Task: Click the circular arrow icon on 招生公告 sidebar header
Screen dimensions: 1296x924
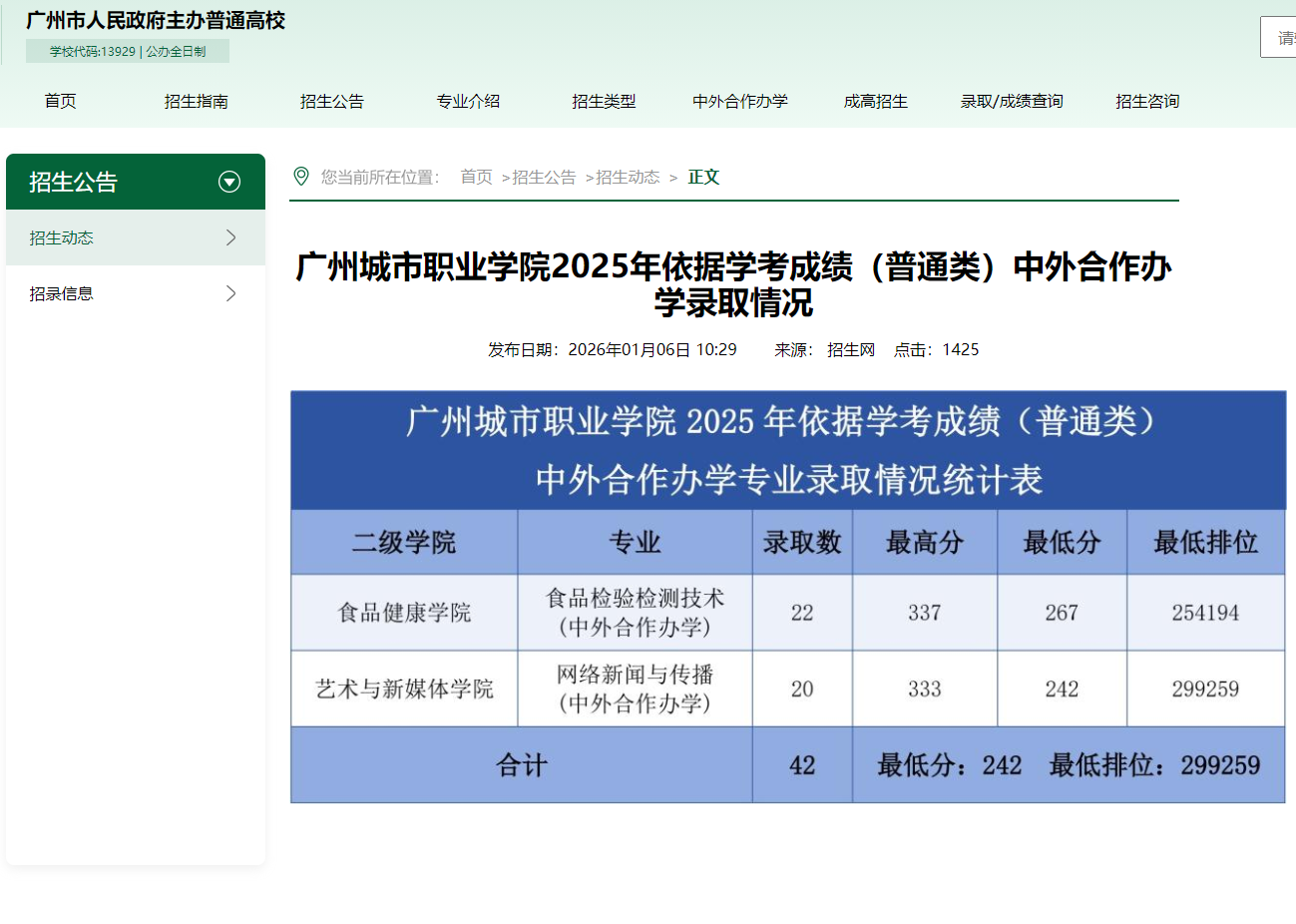Action: 230,182
